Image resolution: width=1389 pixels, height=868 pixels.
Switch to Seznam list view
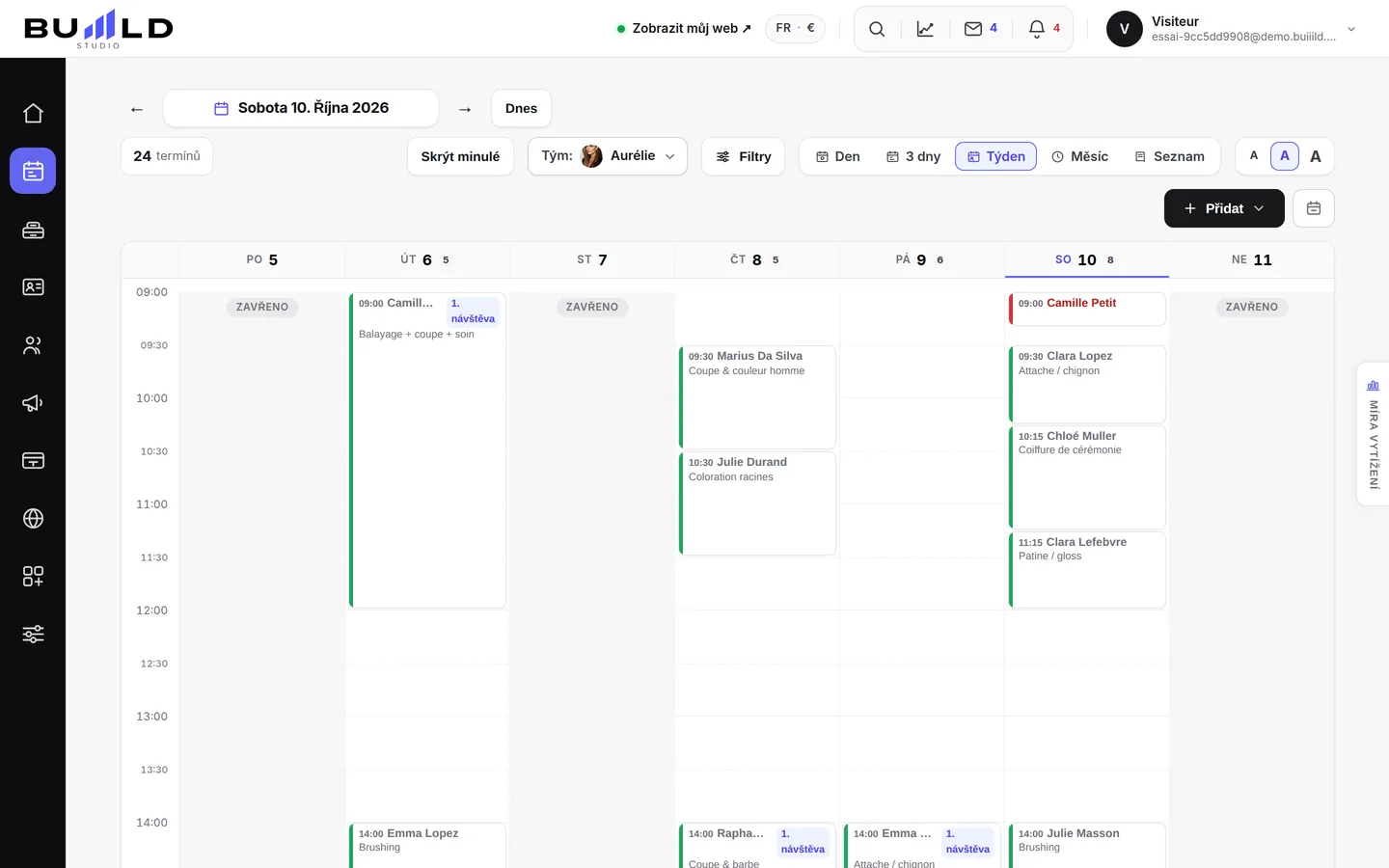(x=1169, y=156)
